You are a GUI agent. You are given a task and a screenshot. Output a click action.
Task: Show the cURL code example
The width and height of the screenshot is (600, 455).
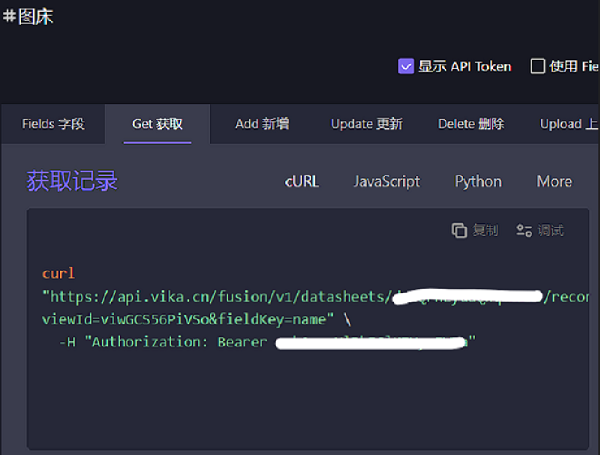tap(301, 181)
